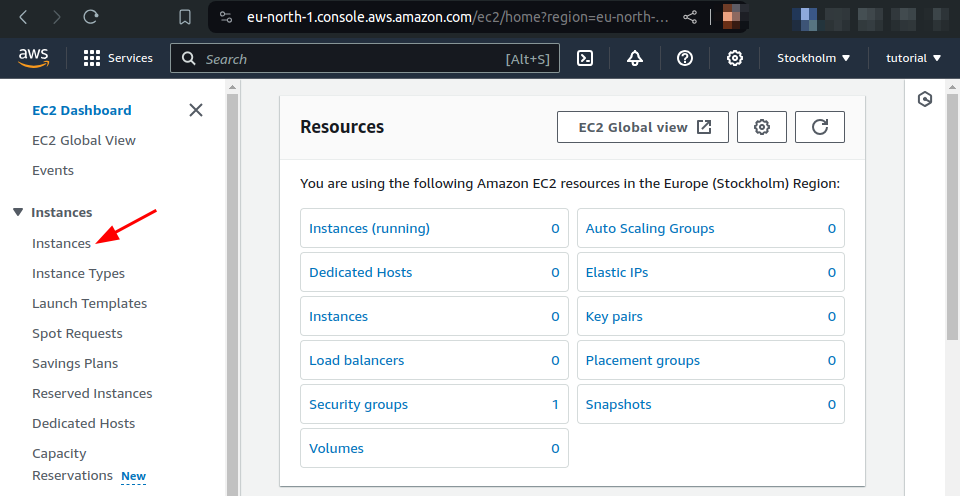This screenshot has width=960, height=496.
Task: Open the help question mark icon
Action: (684, 58)
